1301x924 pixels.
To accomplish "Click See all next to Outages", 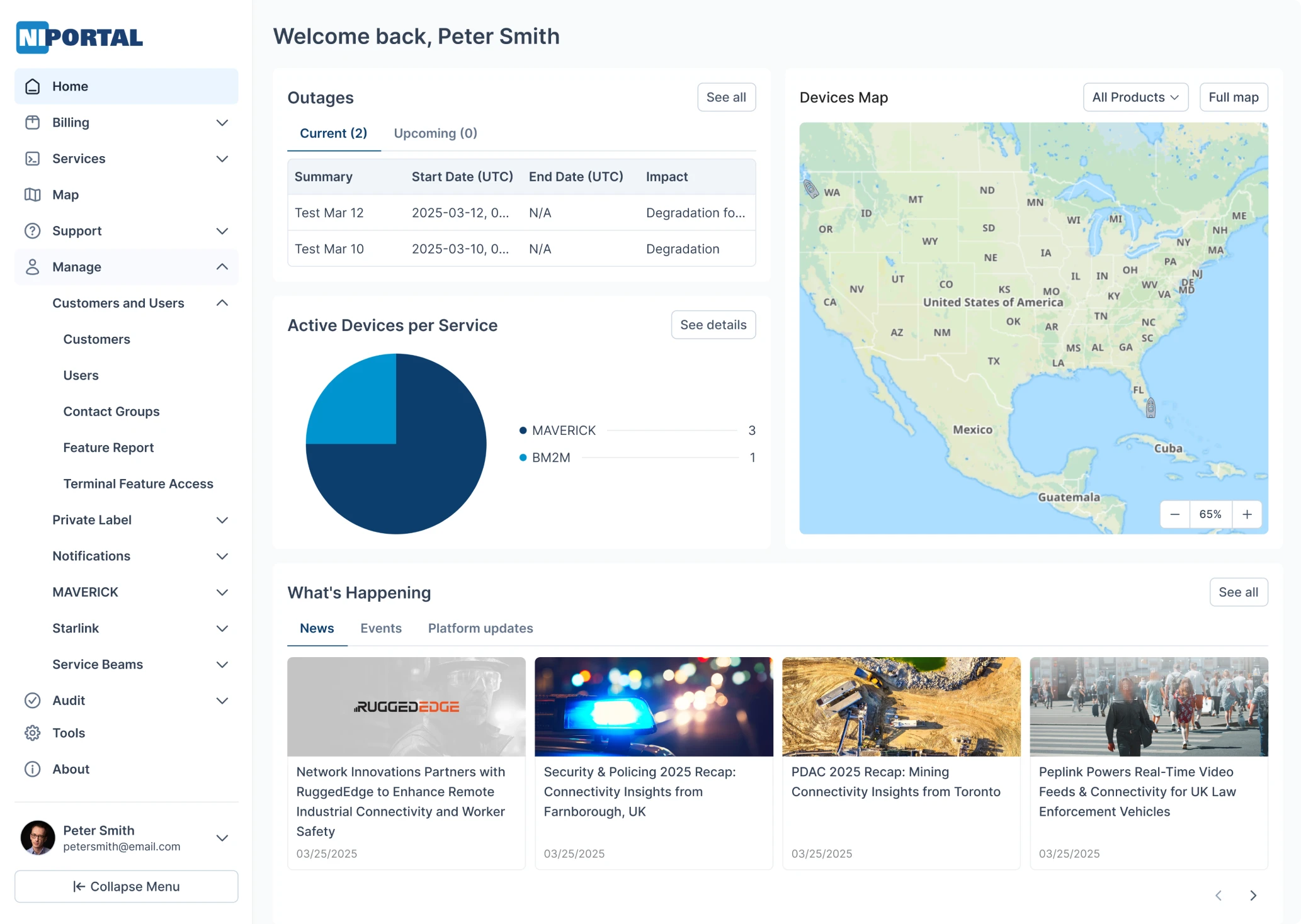I will click(x=726, y=97).
